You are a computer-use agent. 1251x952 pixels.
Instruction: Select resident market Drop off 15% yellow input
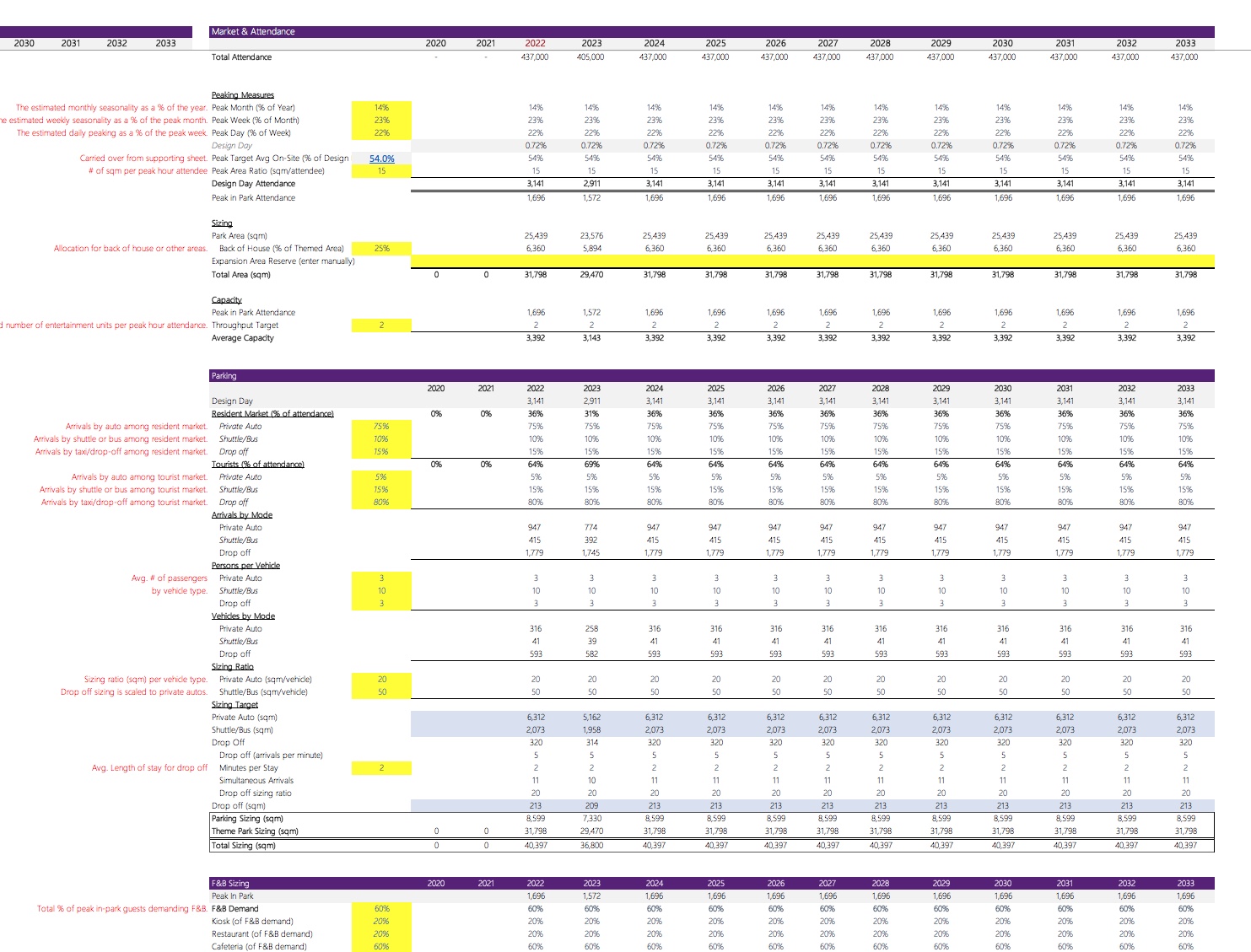tap(381, 452)
